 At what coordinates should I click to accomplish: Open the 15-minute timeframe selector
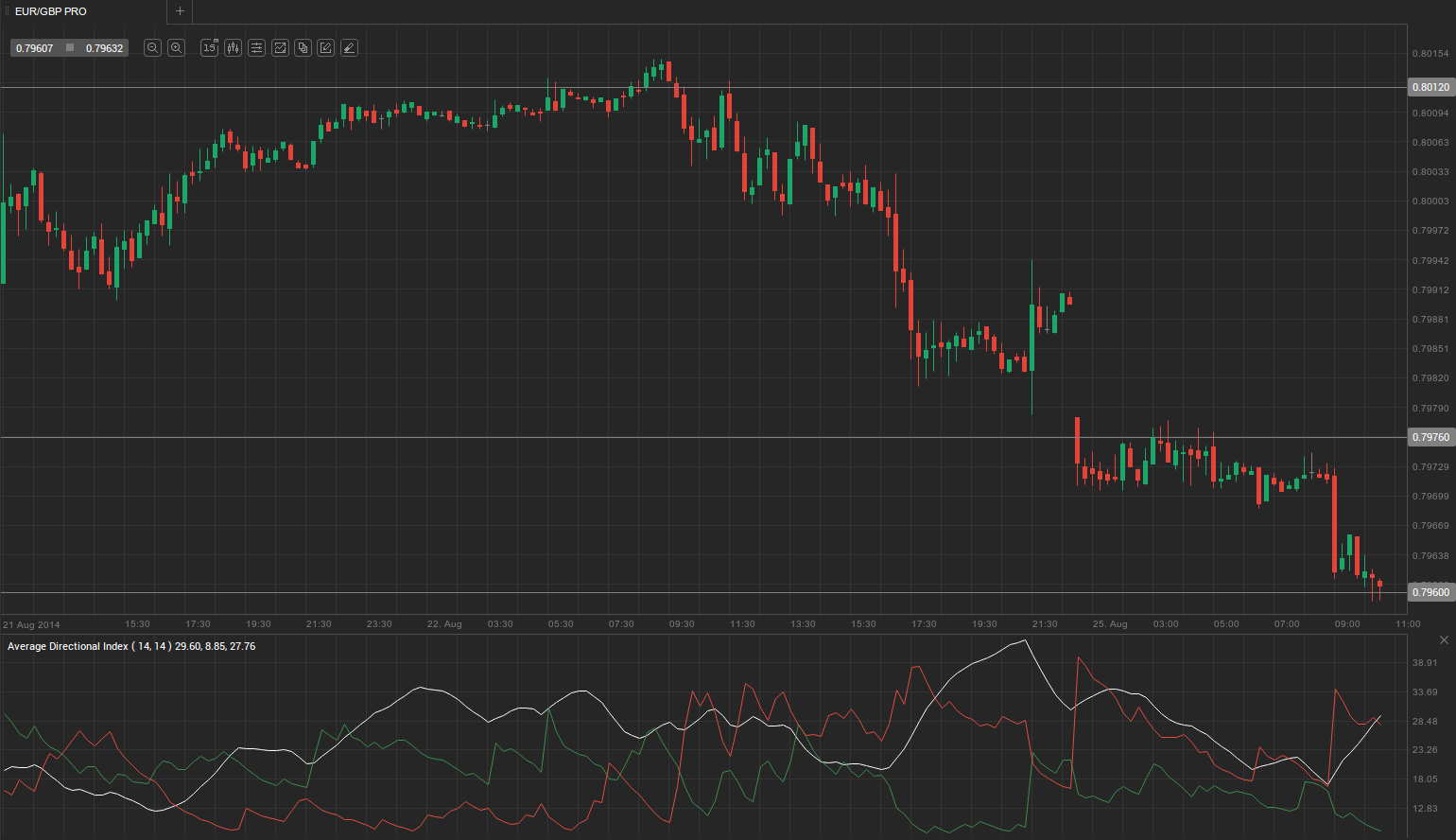209,48
